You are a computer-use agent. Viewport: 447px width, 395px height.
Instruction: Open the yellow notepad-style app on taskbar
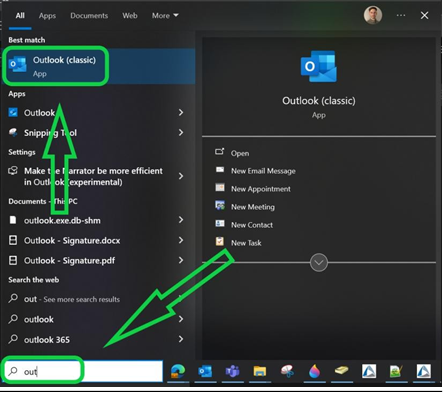point(342,370)
